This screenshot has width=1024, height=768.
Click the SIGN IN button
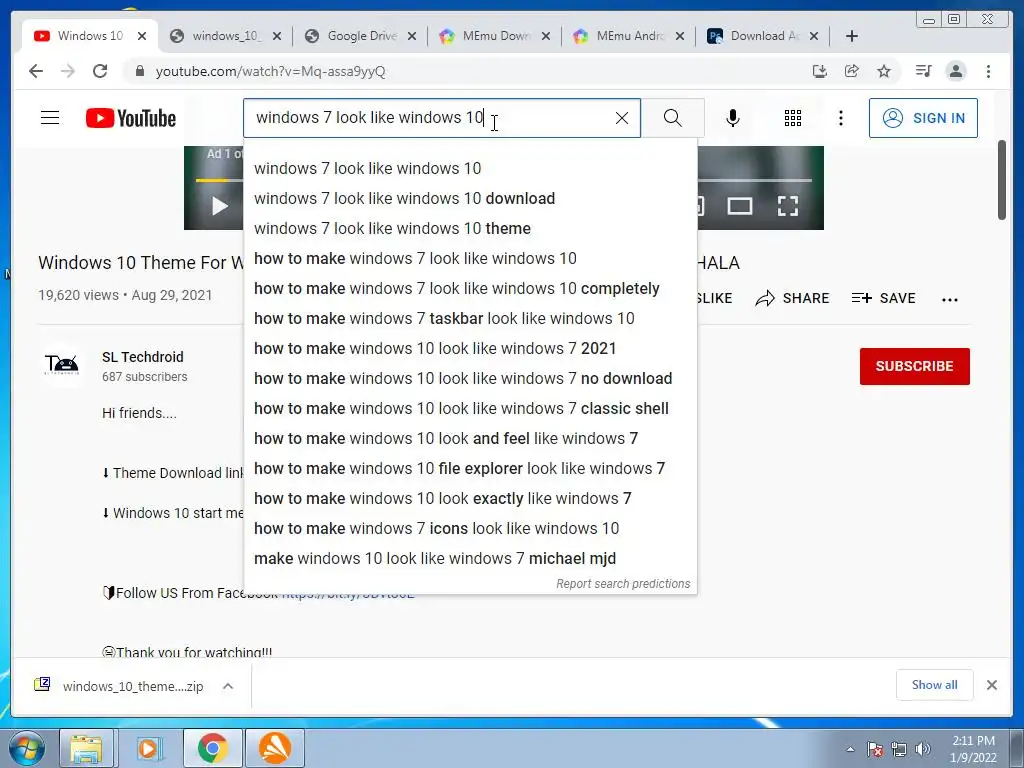point(923,118)
